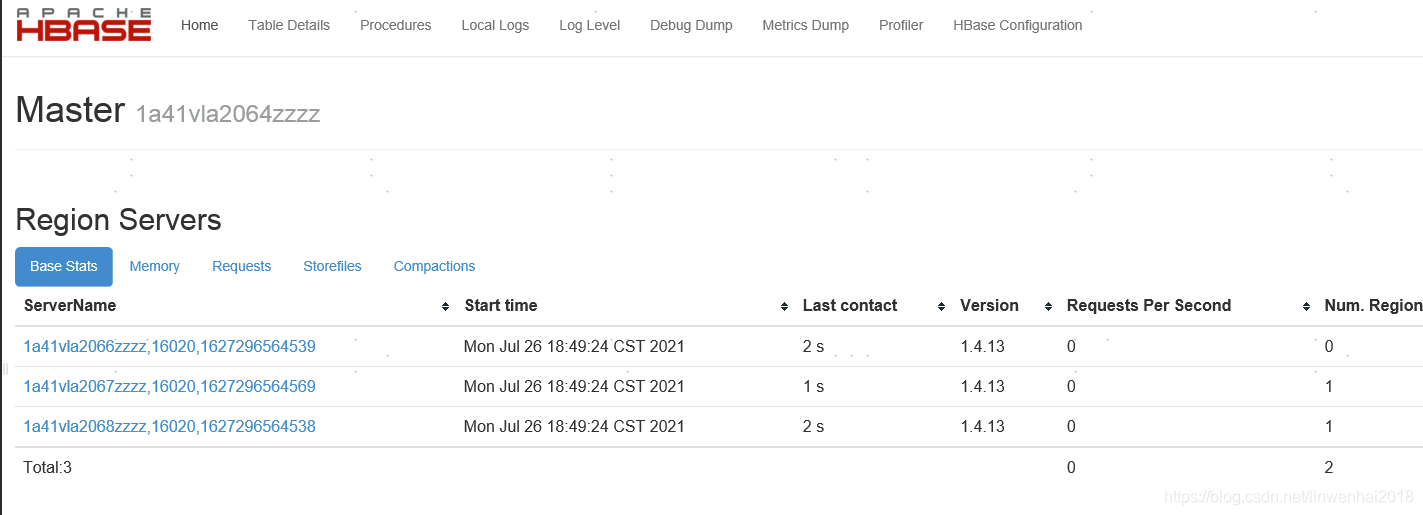
Task: Click the ServerName column header
Action: click(70, 306)
